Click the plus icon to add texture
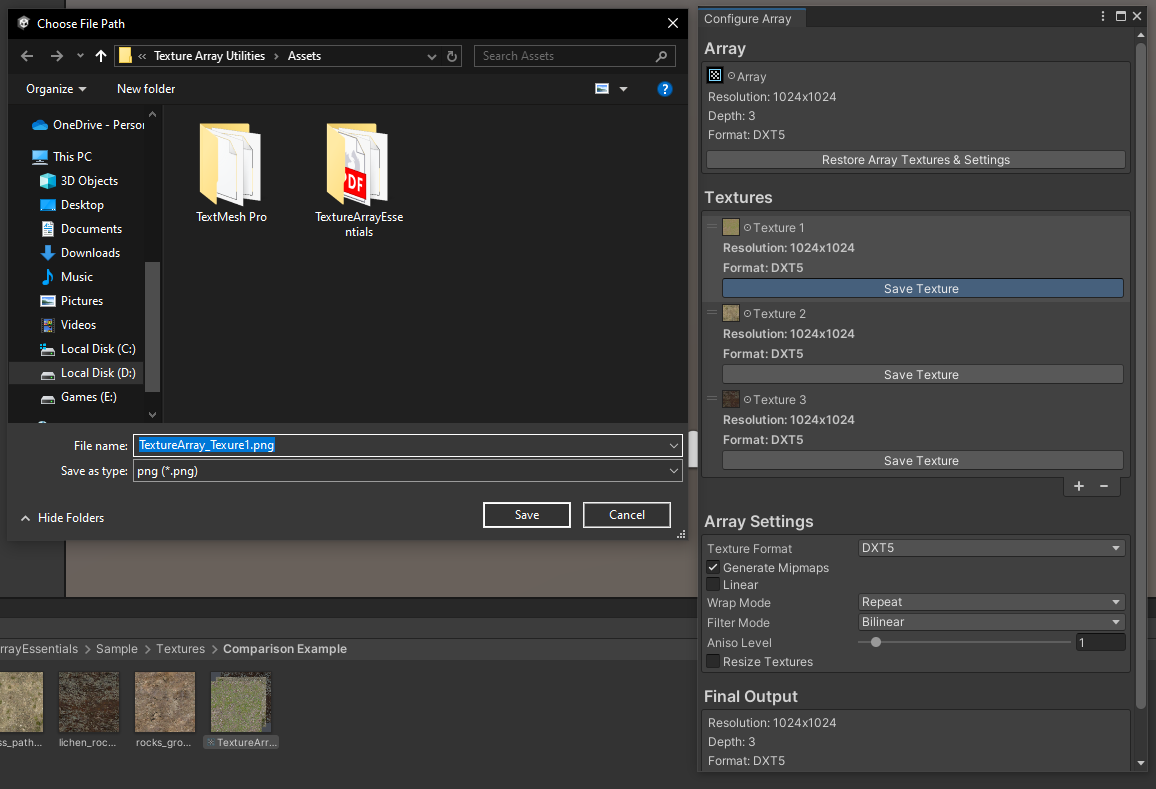The width and height of the screenshot is (1156, 789). [1079, 486]
